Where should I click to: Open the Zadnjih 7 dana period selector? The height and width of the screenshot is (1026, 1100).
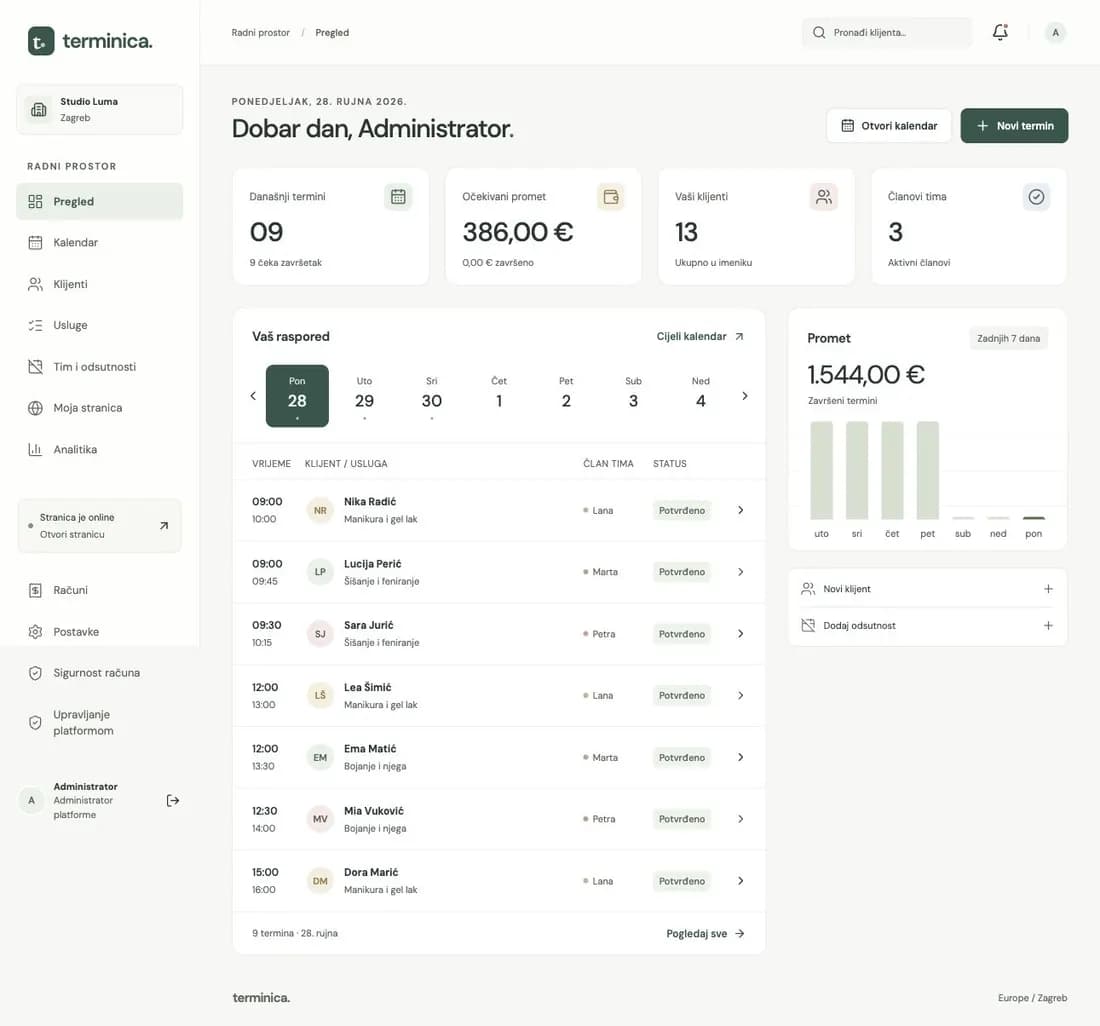1008,338
